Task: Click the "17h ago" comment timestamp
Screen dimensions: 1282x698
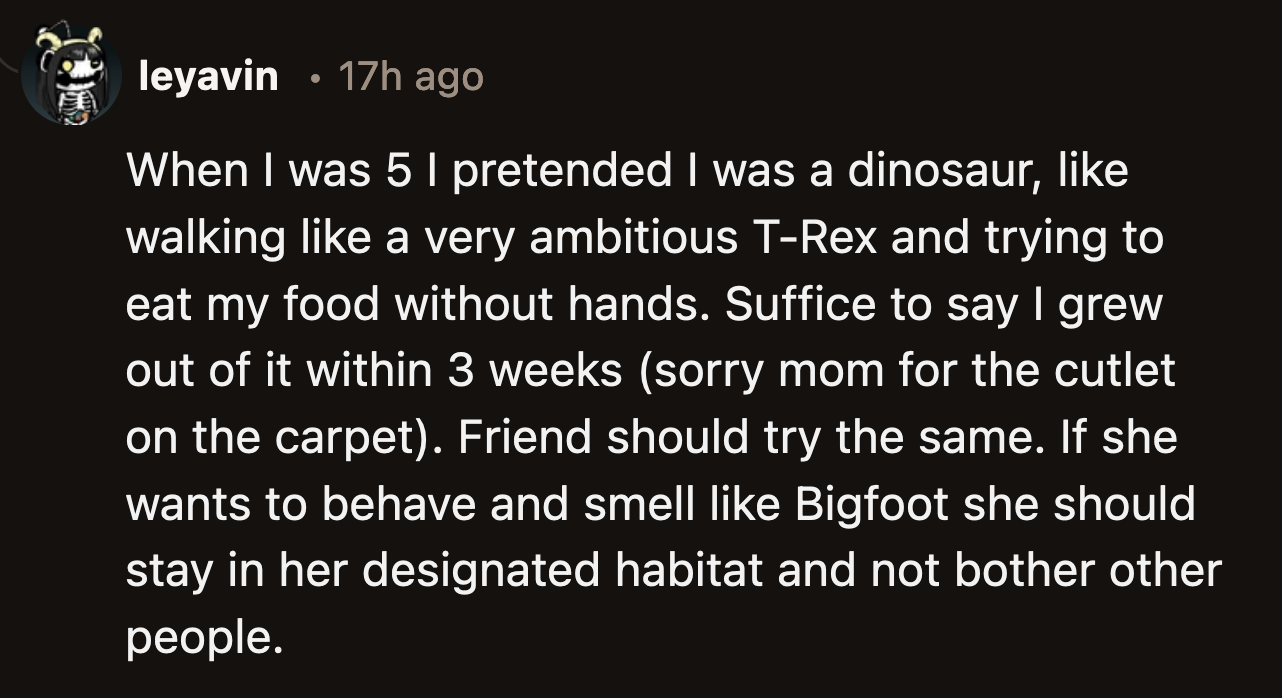Action: click(411, 76)
